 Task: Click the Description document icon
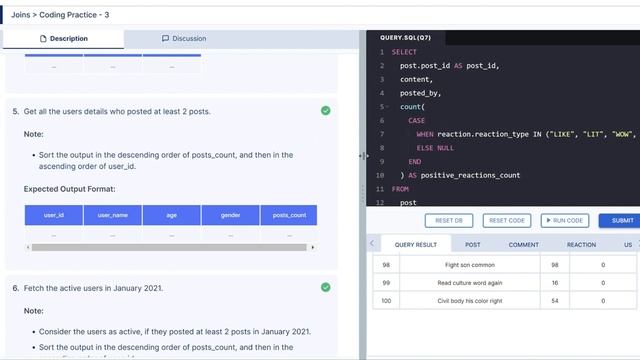pyautogui.click(x=43, y=39)
